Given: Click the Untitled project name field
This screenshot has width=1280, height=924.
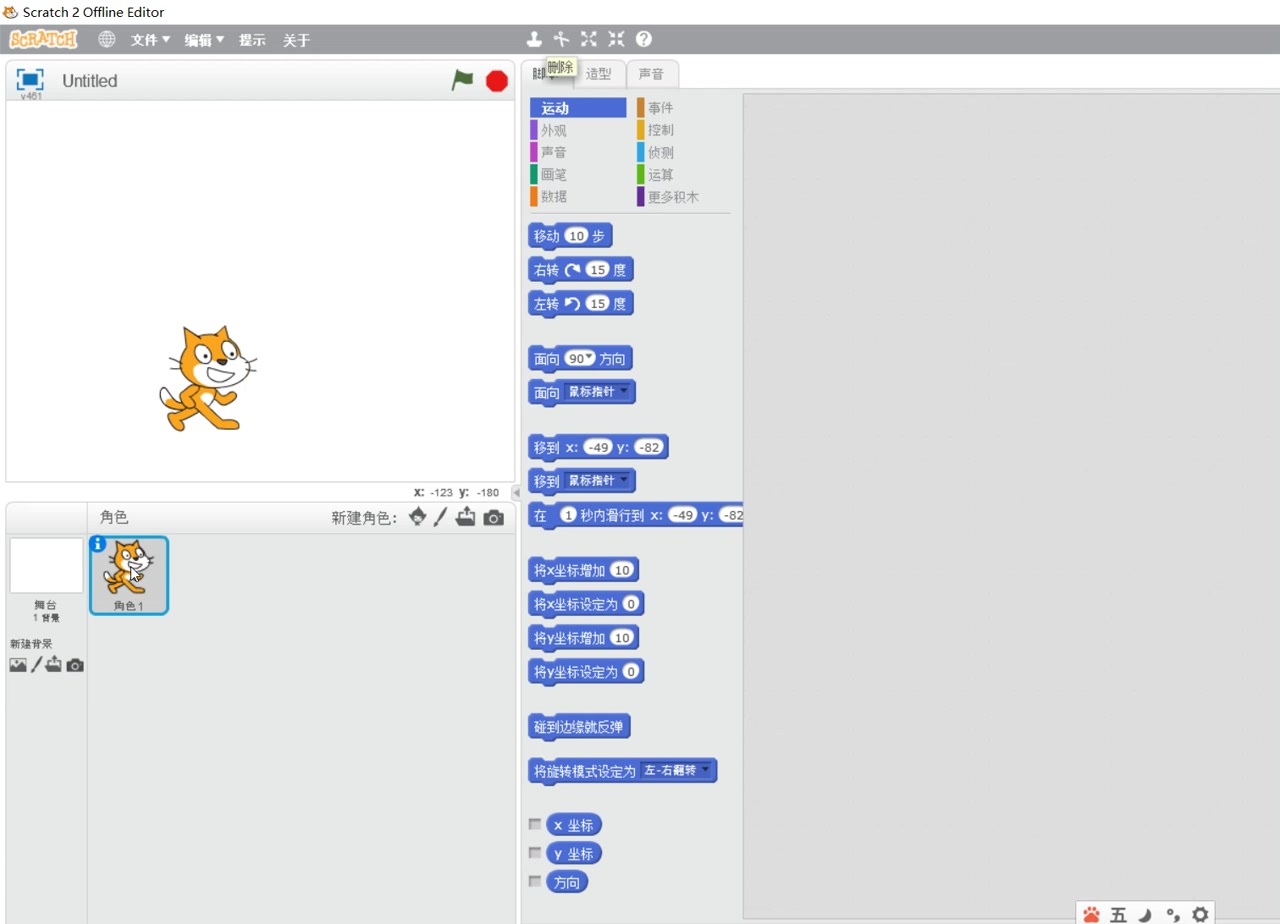Looking at the screenshot, I should coord(90,81).
